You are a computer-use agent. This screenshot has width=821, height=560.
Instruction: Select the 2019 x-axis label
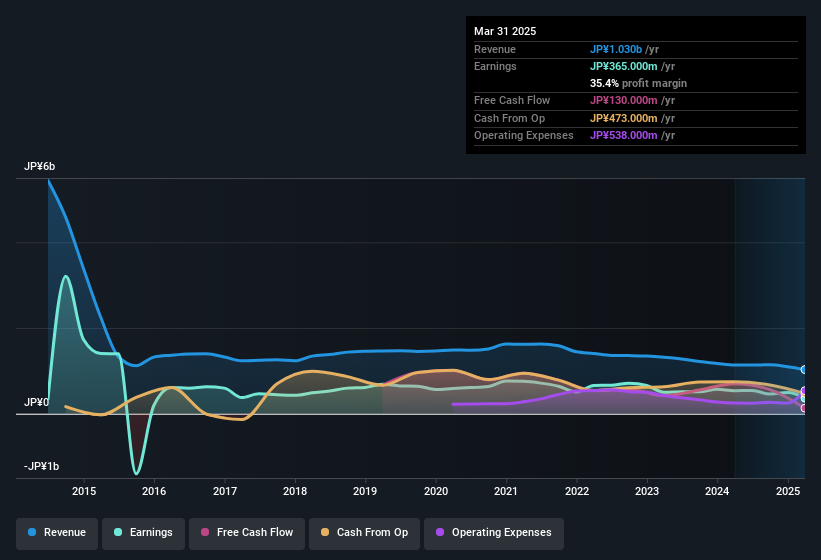click(x=365, y=491)
